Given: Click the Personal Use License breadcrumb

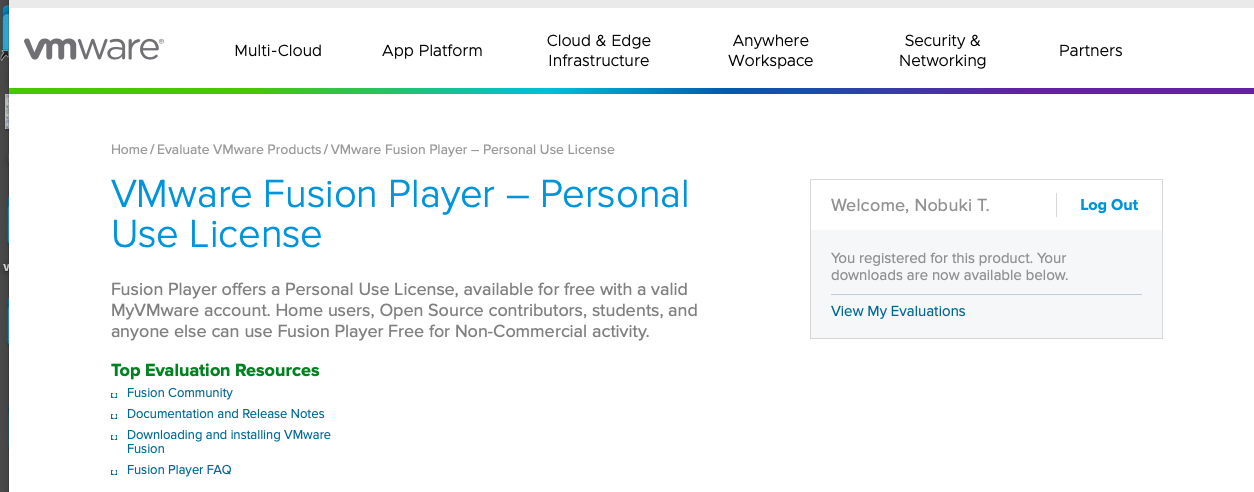Looking at the screenshot, I should coord(472,150).
